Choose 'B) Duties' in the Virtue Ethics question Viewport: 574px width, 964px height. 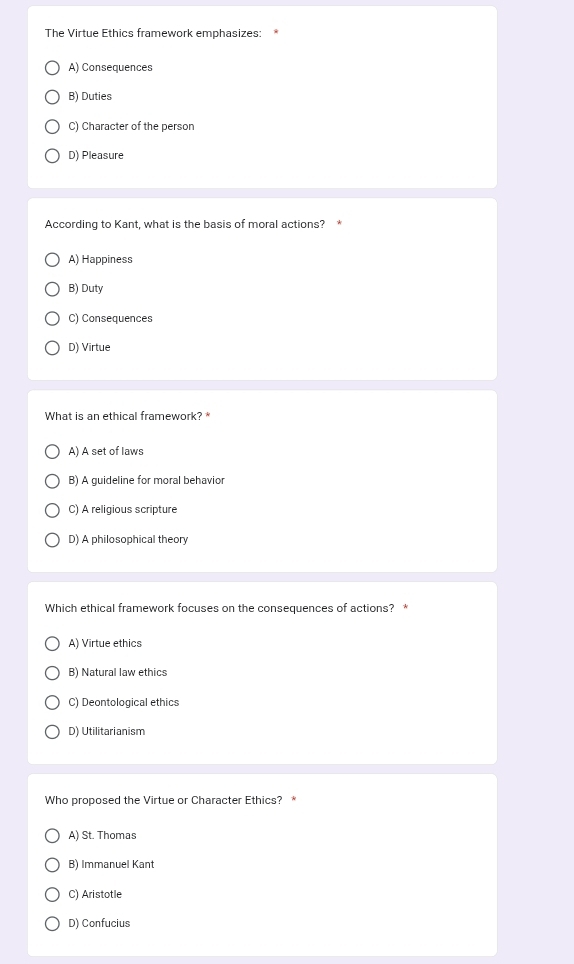[x=52, y=97]
